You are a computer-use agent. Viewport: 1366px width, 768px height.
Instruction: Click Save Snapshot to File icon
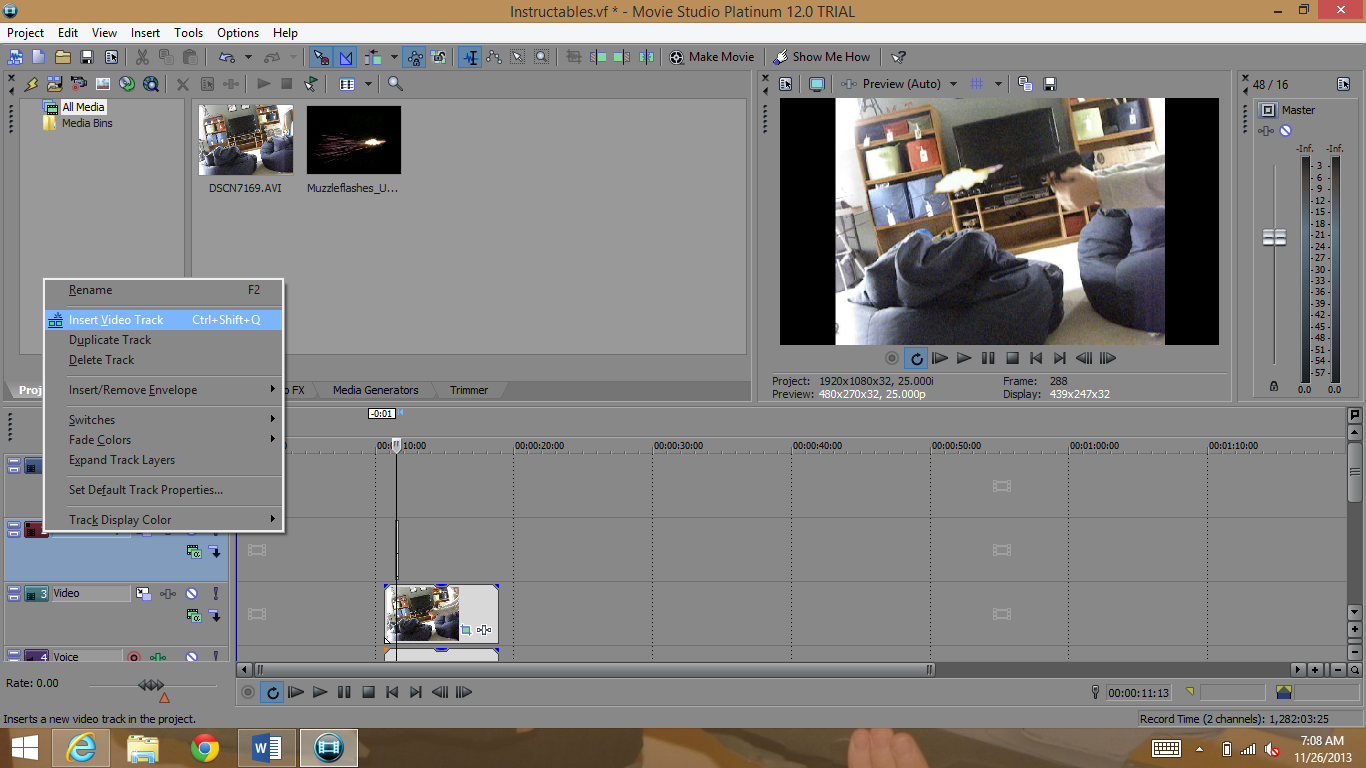tap(1050, 84)
